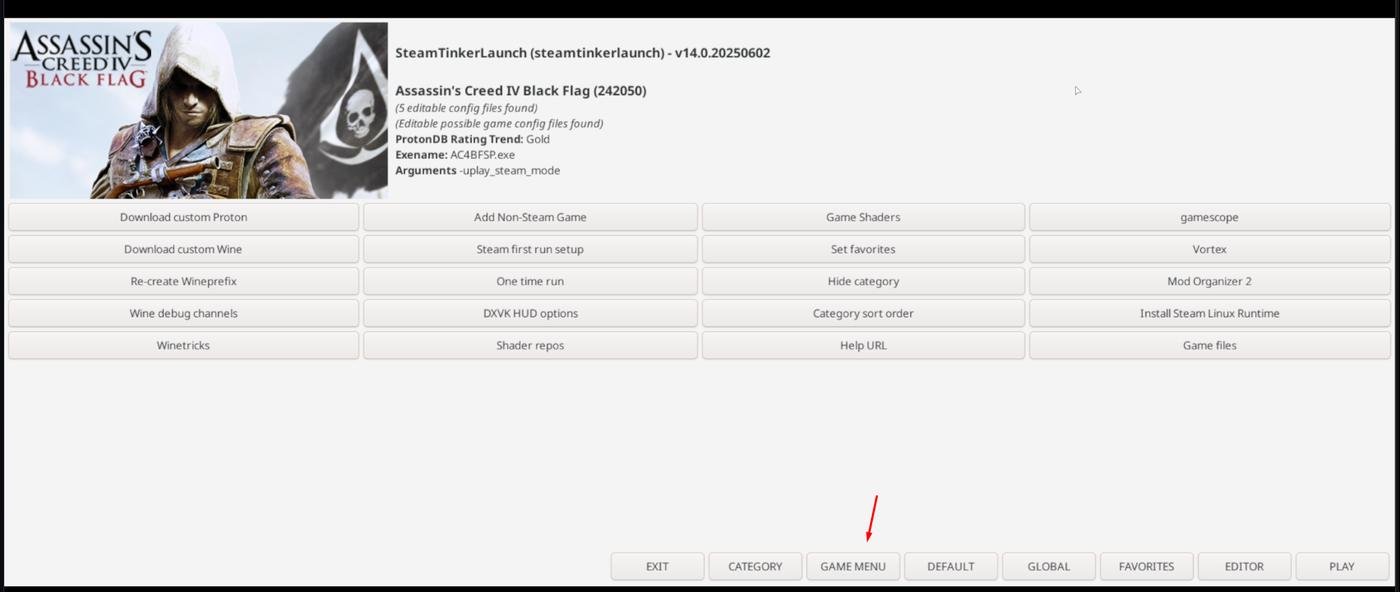The height and width of the screenshot is (592, 1400).
Task: Click Install Steam Linux Runtime
Action: [1209, 313]
